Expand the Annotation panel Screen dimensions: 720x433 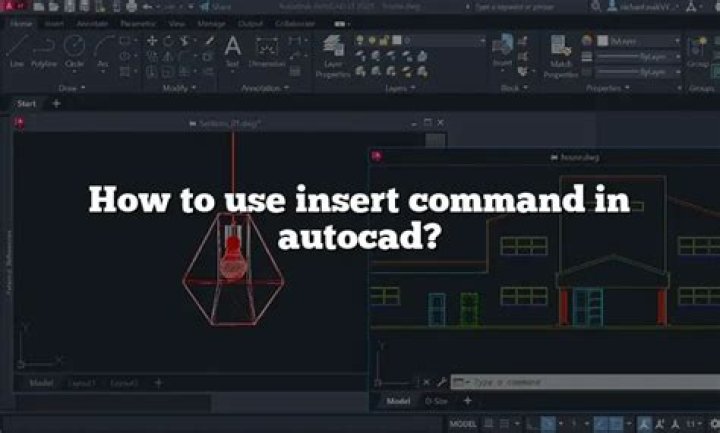pos(265,88)
